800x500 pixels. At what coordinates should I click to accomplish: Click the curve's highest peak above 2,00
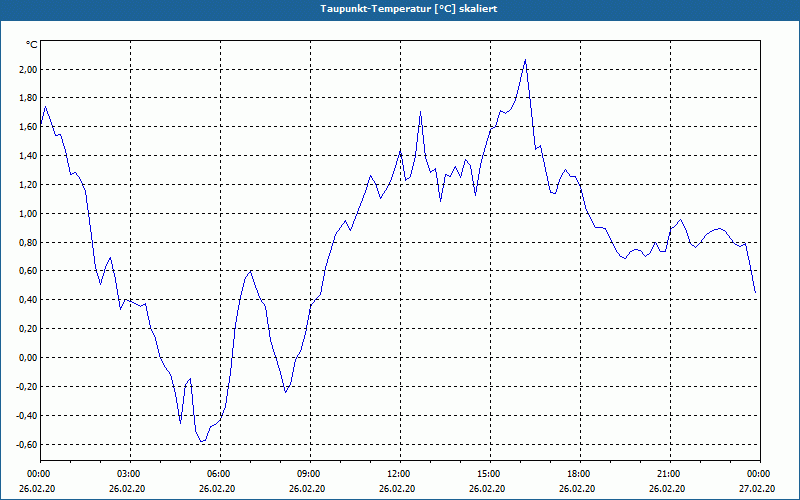click(x=525, y=60)
